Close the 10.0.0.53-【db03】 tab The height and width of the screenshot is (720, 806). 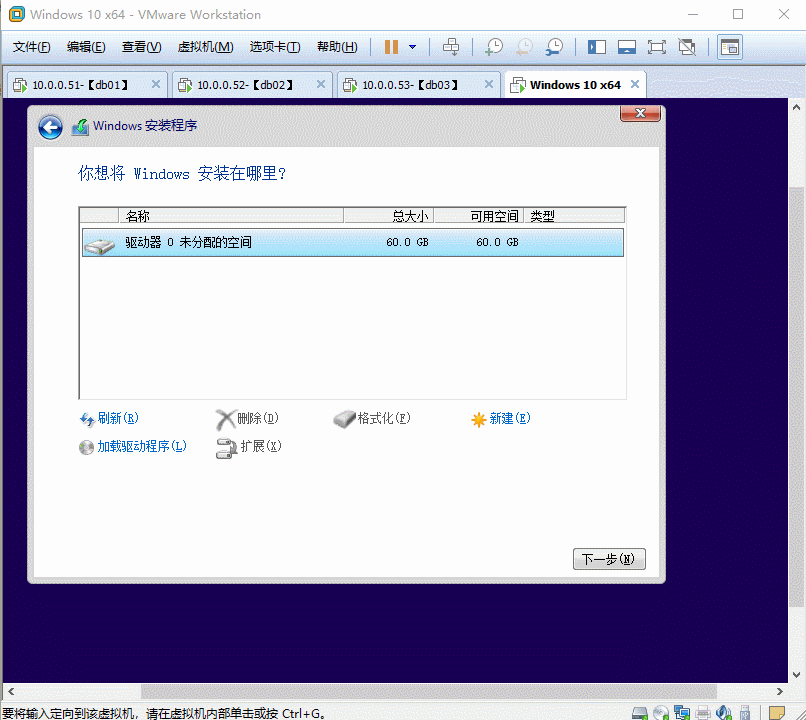[x=489, y=84]
